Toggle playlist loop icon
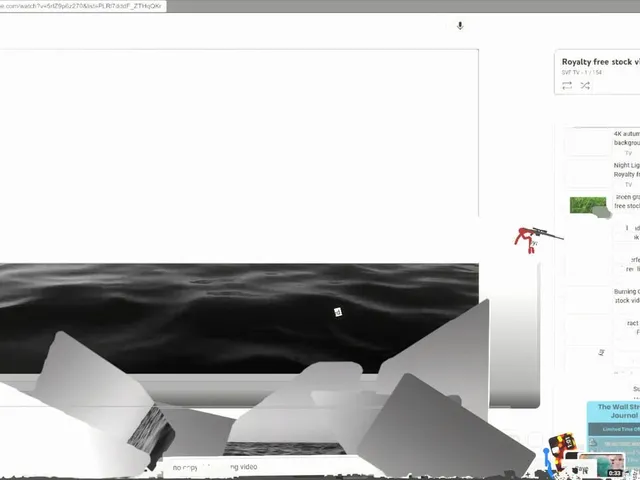Image resolution: width=640 pixels, height=480 pixels. 567,85
